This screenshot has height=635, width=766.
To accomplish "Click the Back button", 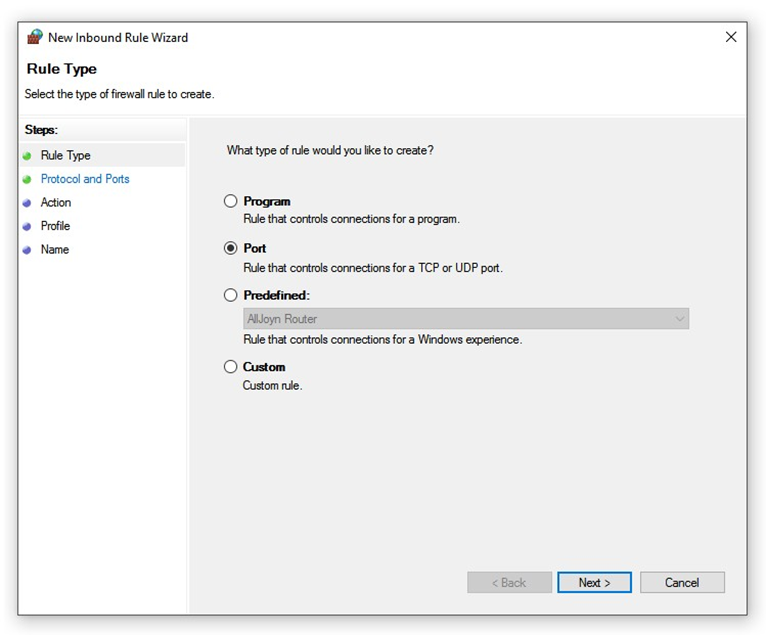I will pos(509,582).
